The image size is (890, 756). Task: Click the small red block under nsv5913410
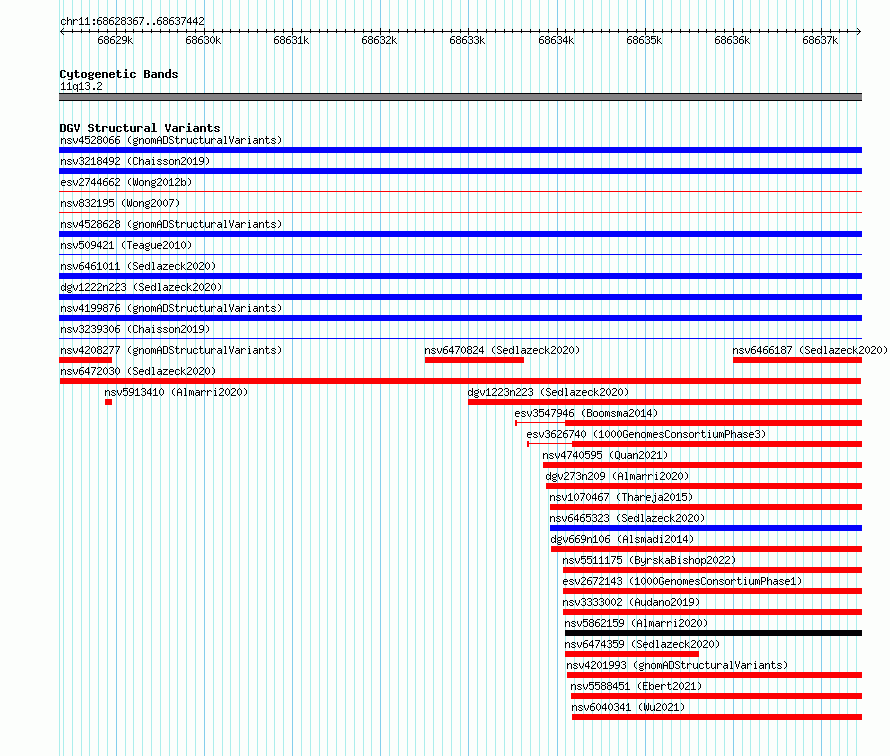108,402
